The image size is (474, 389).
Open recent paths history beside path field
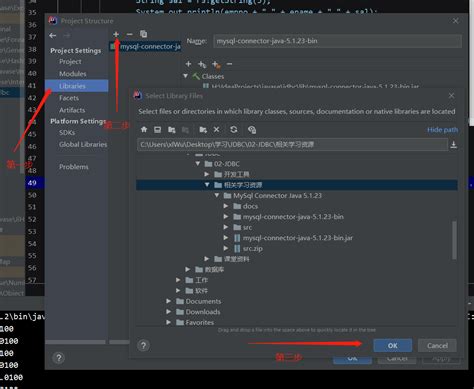click(454, 145)
